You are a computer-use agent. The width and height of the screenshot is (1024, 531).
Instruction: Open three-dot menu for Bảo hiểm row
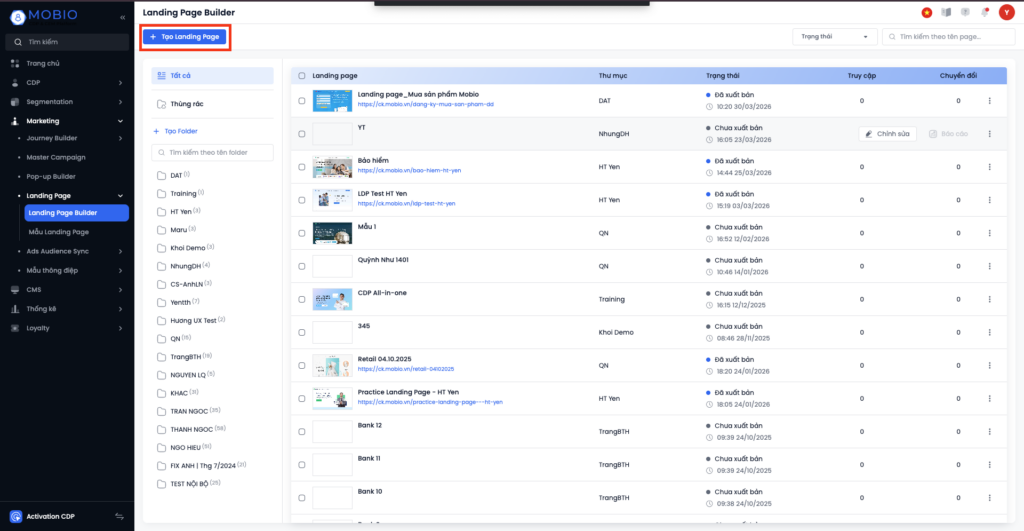point(990,166)
